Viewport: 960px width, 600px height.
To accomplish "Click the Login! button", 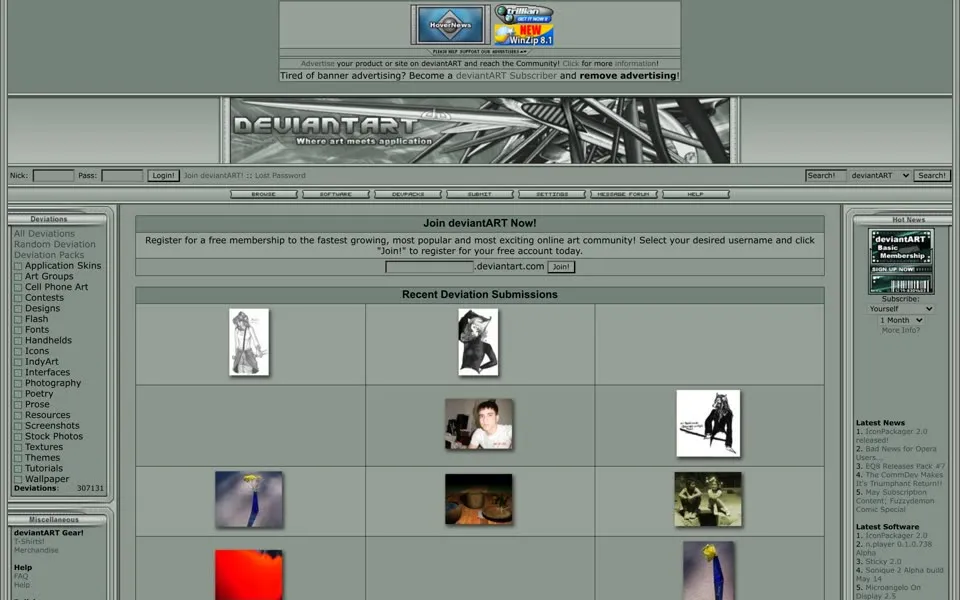I will pos(163,176).
